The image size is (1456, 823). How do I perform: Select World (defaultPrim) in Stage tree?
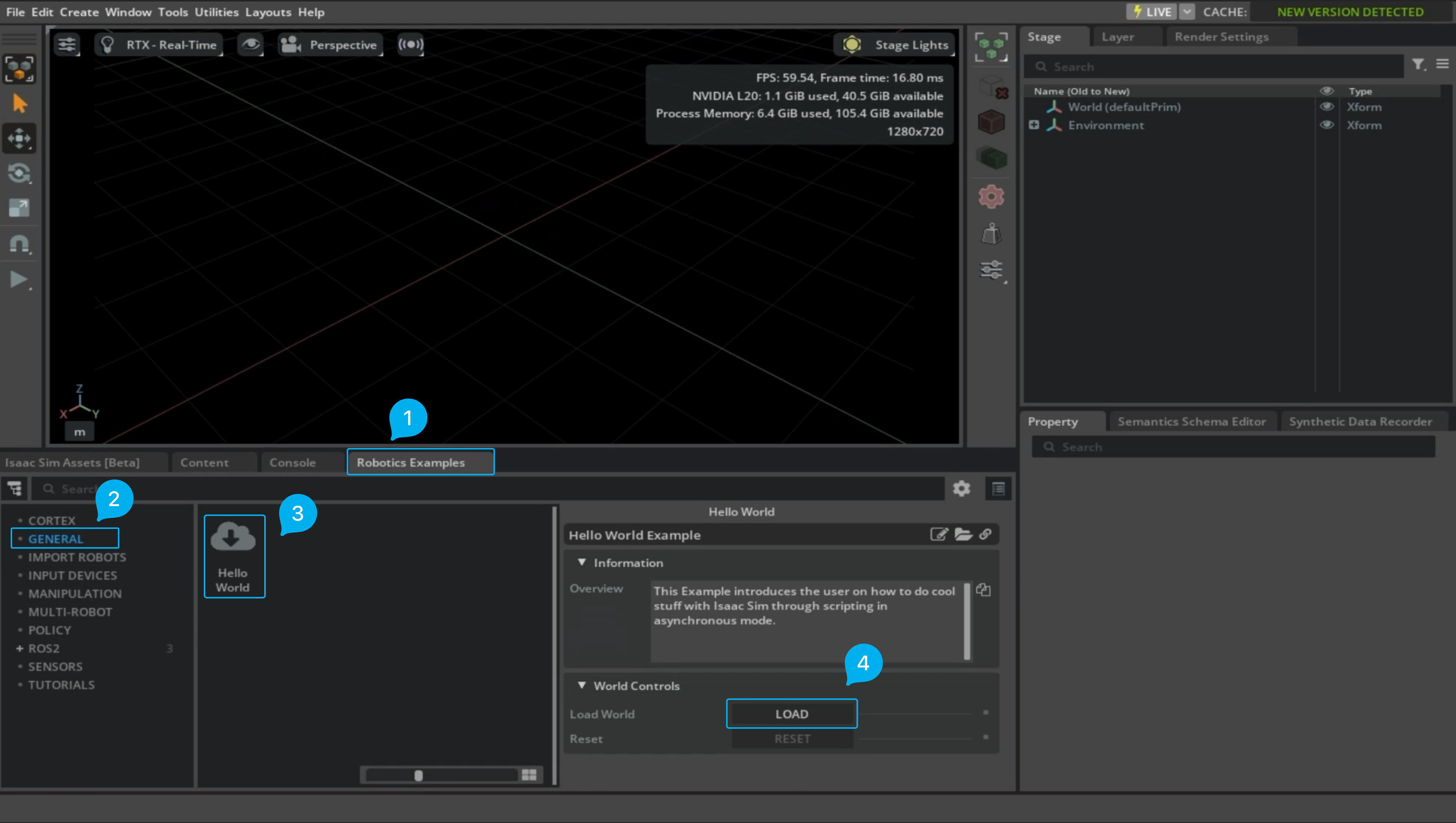point(1123,107)
